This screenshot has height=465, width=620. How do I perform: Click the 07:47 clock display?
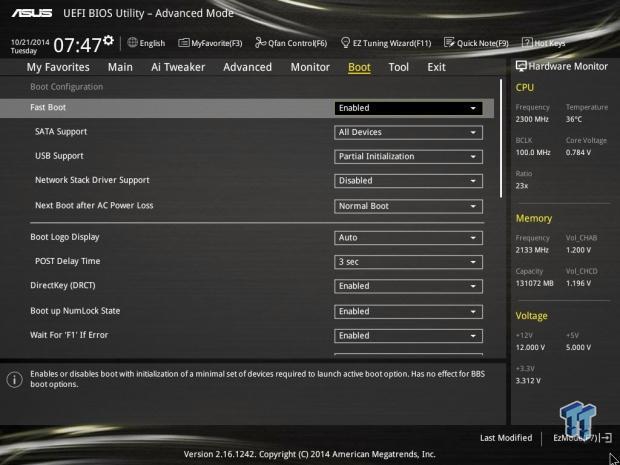pos(78,45)
